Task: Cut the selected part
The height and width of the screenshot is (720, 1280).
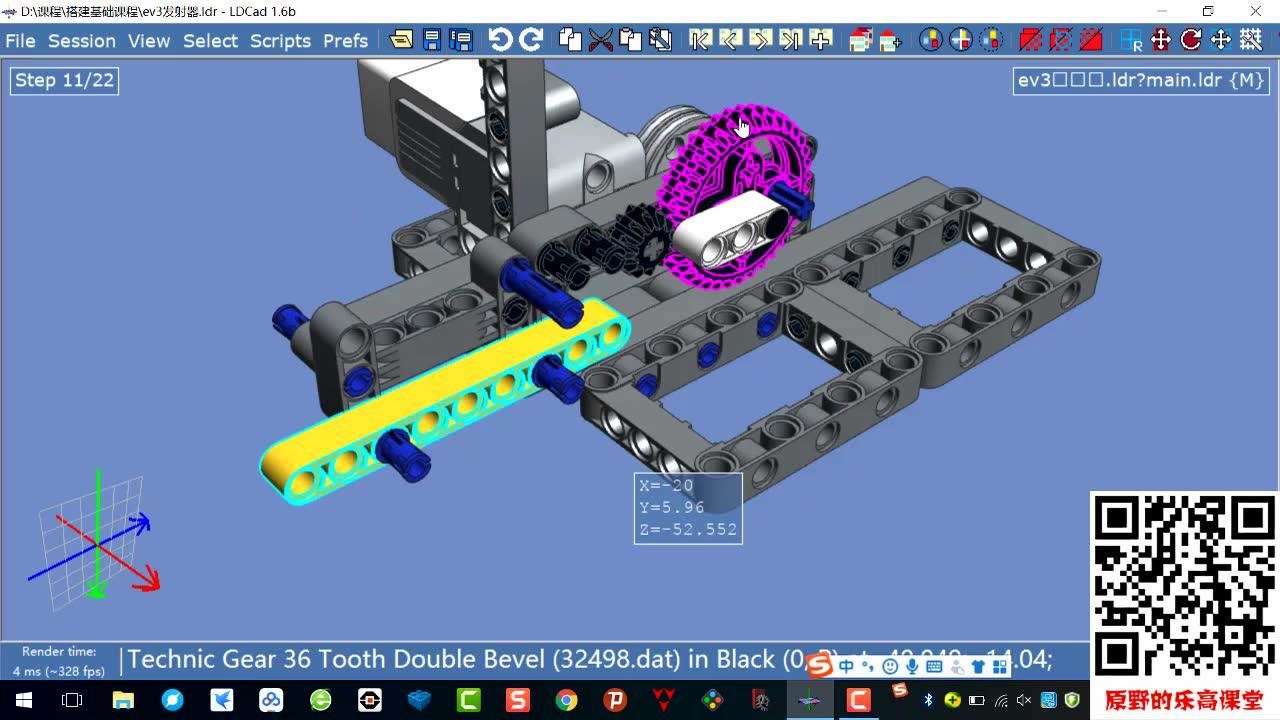Action: [x=600, y=40]
